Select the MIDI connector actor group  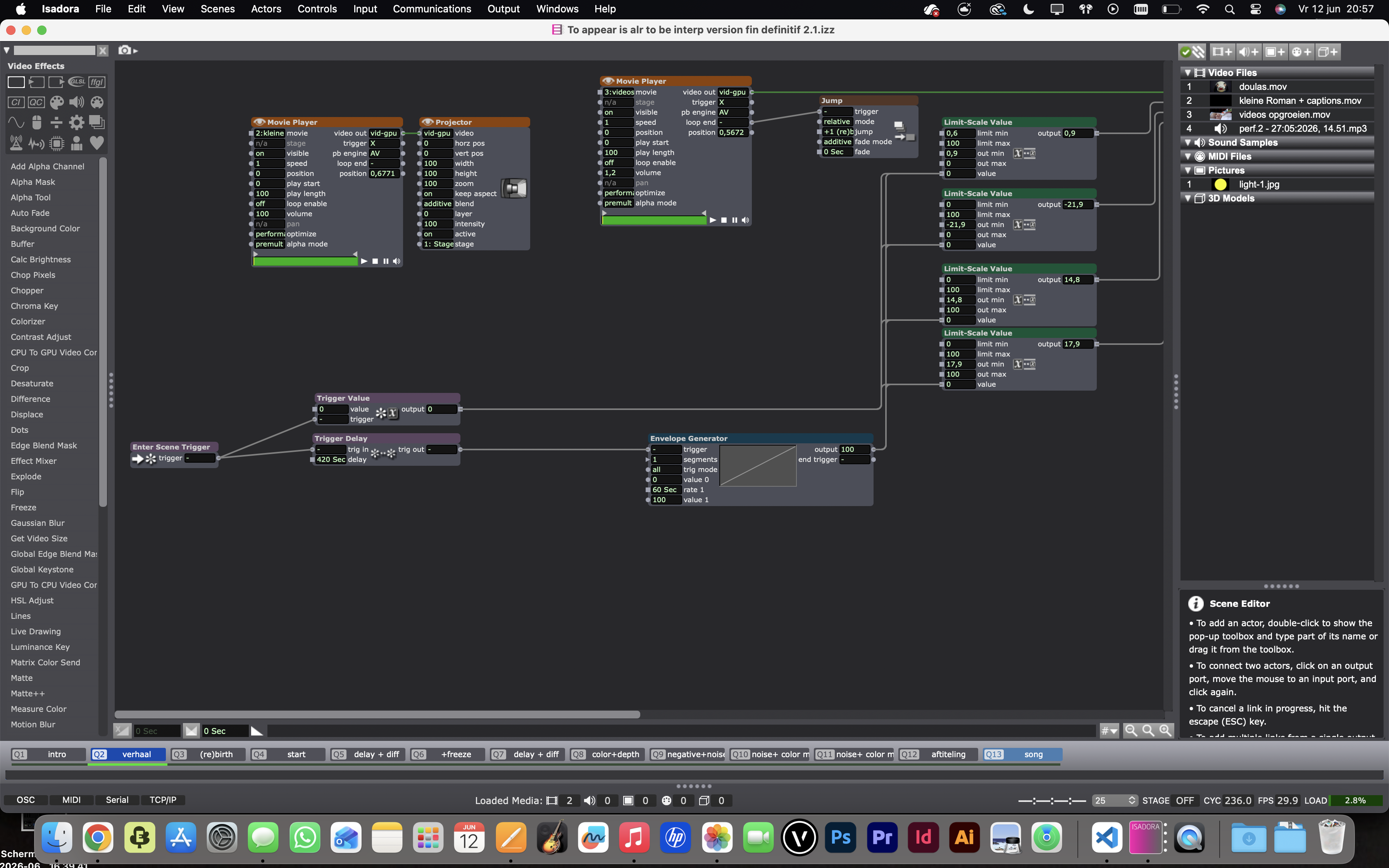pos(97,102)
